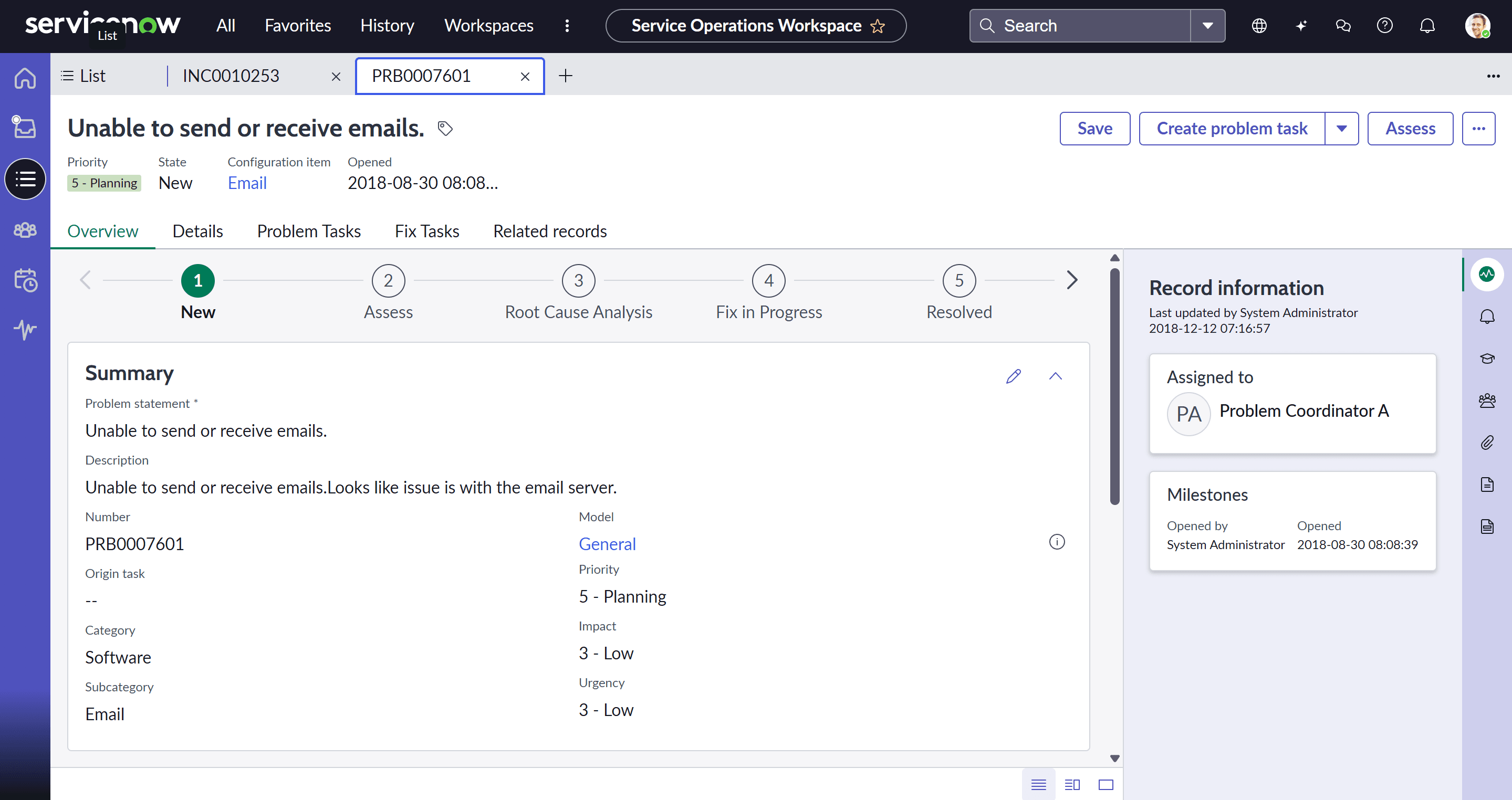Open the Inbox icon in left sidebar

[x=25, y=127]
